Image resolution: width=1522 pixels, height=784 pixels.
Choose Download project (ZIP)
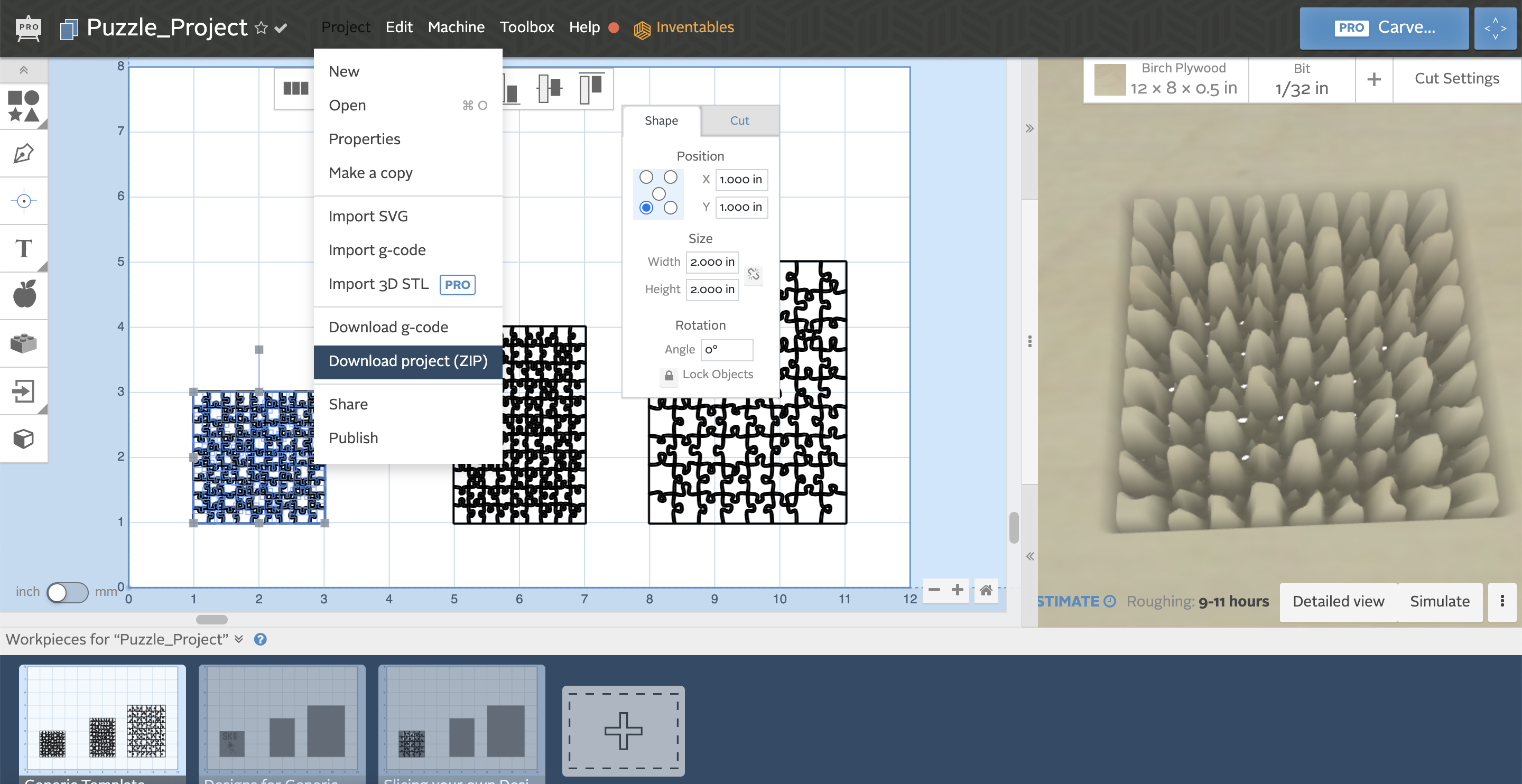tap(407, 360)
